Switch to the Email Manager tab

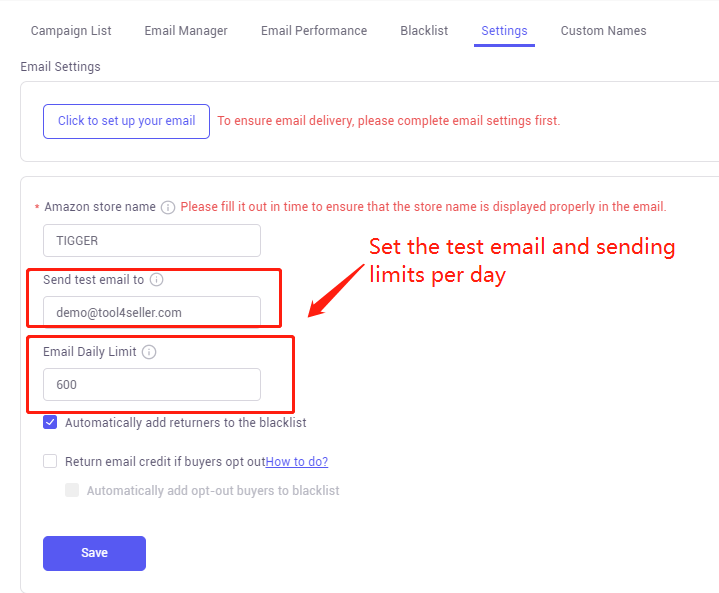[x=186, y=31]
